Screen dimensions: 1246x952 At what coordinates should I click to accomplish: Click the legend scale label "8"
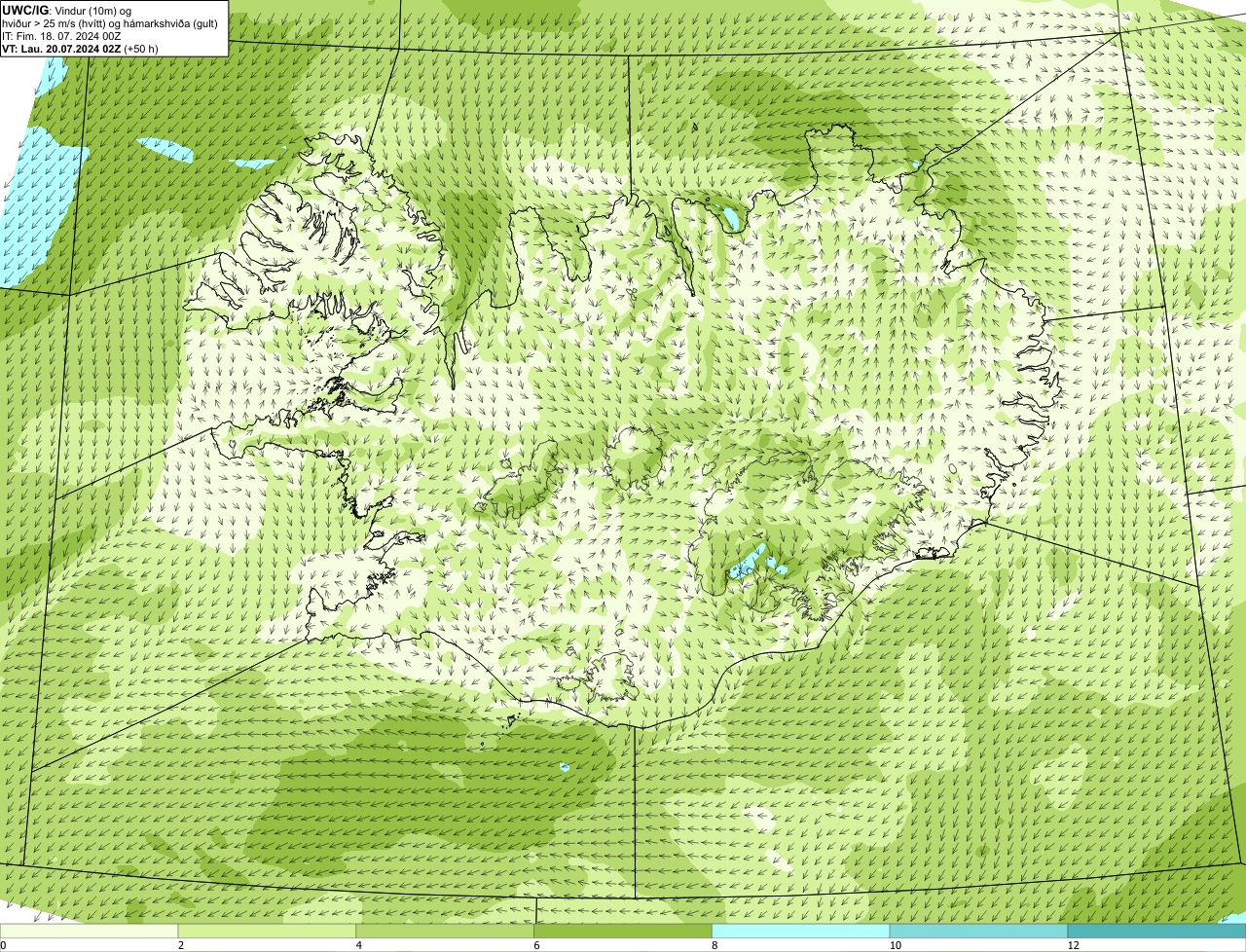pos(715,945)
